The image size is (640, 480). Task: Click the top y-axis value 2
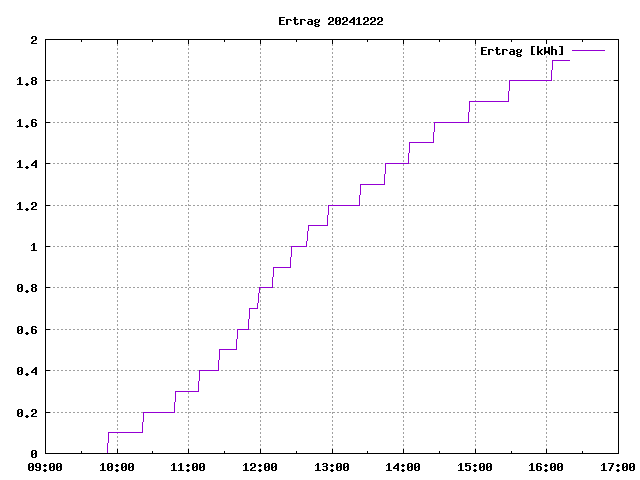[34, 40]
